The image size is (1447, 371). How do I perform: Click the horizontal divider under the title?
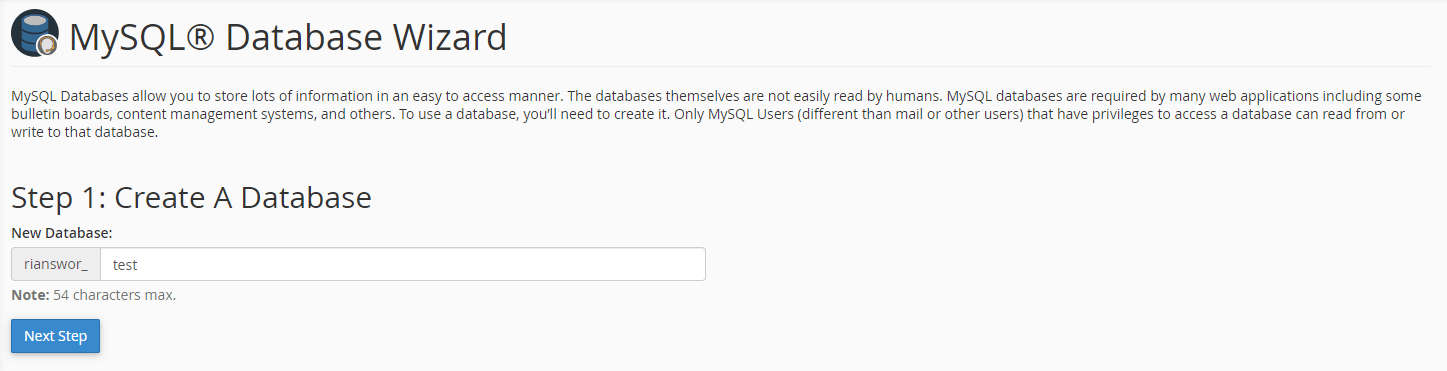click(x=723, y=67)
